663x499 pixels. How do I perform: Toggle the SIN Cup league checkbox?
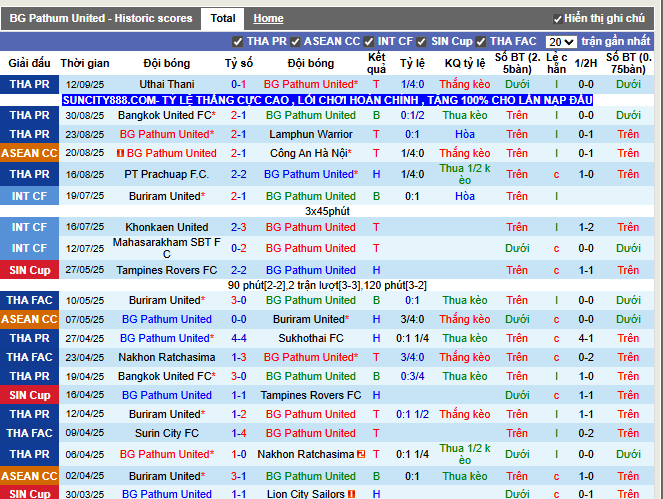coord(421,42)
